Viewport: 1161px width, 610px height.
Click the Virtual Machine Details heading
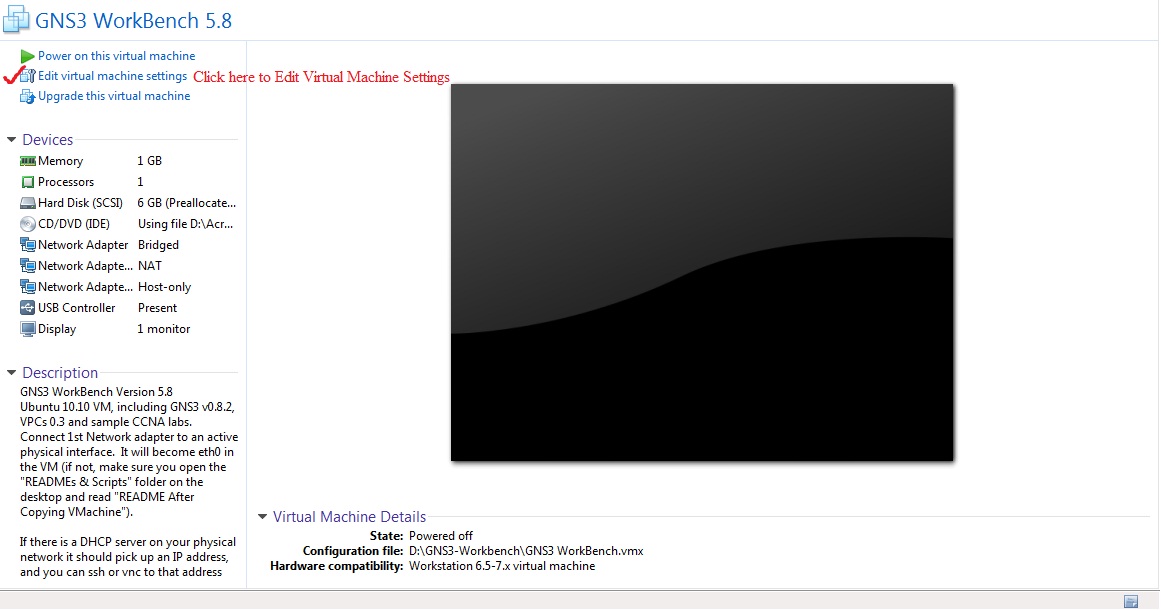(349, 517)
